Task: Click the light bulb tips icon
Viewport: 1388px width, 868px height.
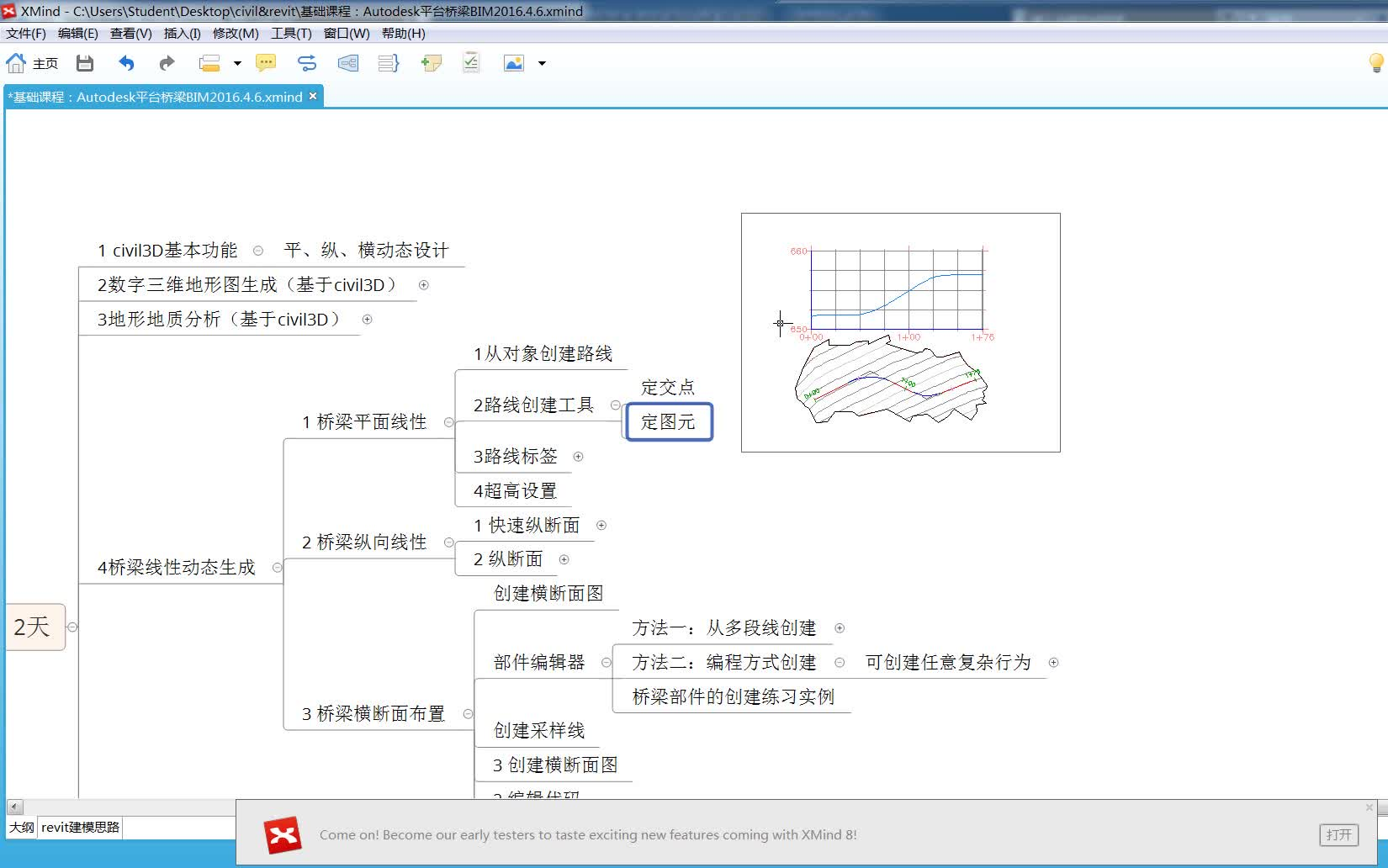Action: (x=1377, y=63)
